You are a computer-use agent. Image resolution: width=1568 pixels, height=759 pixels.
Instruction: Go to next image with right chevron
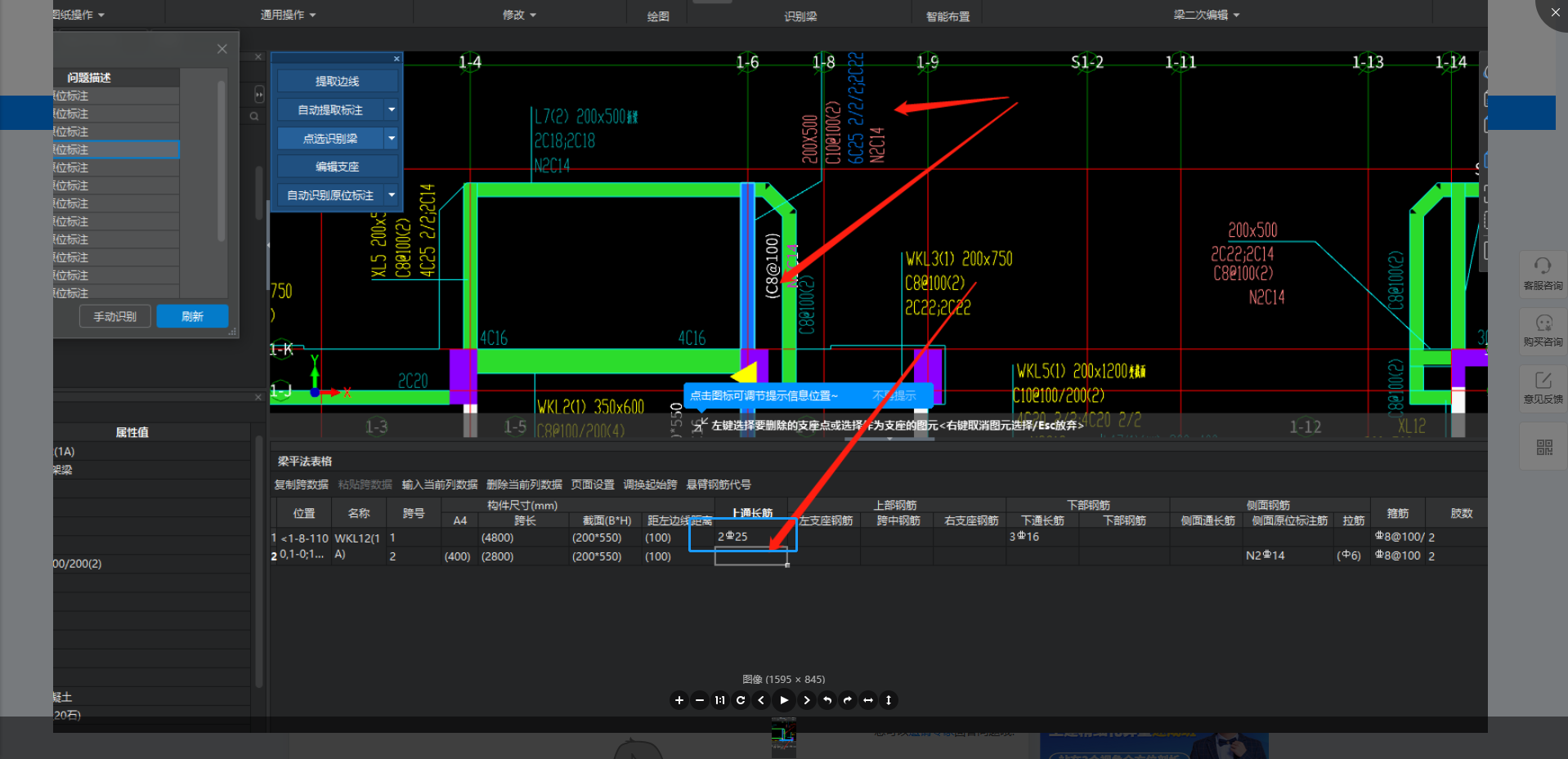click(x=807, y=700)
